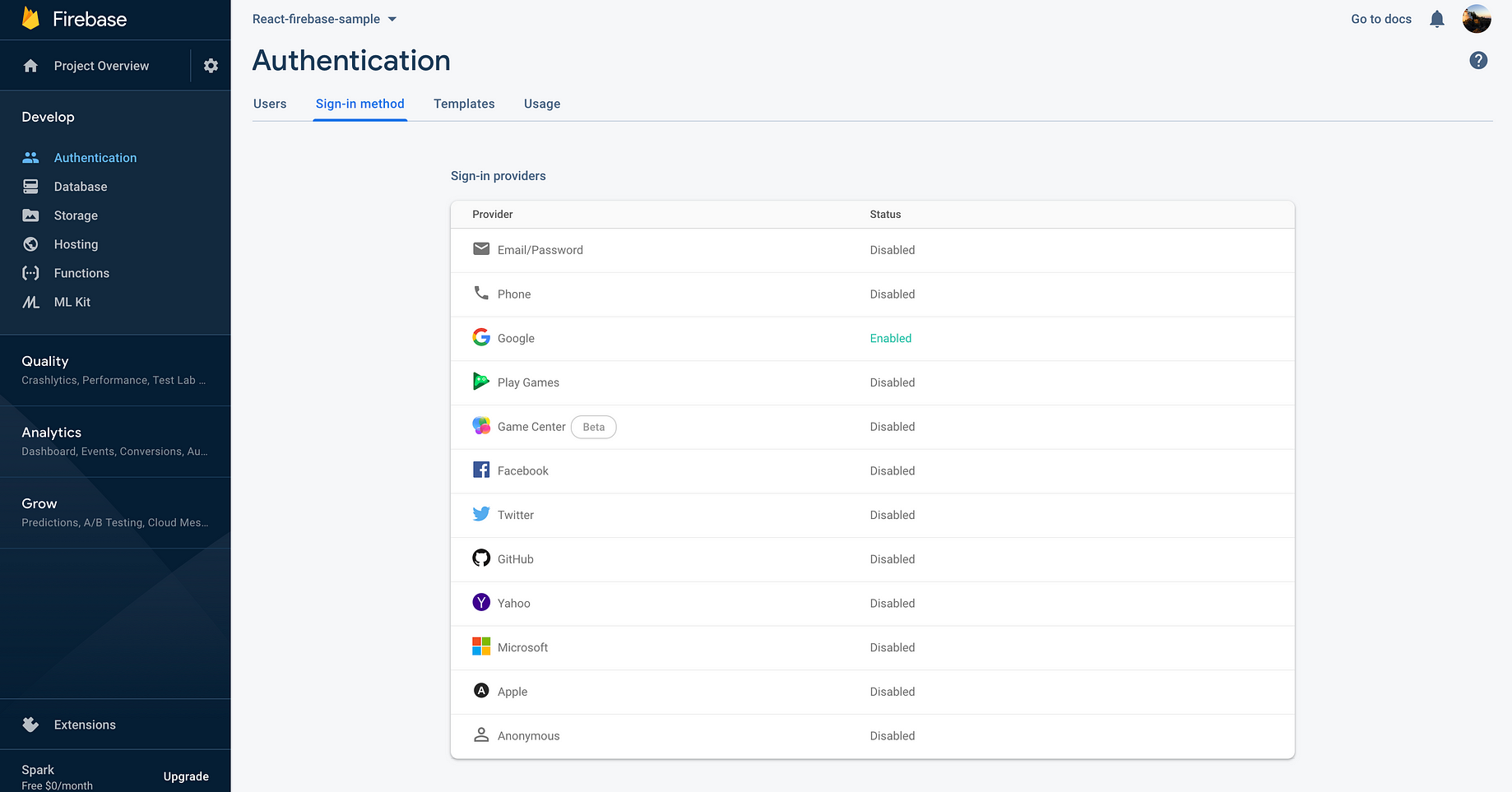The width and height of the screenshot is (1512, 792).
Task: Click the Disabled status for Yahoo
Action: pos(893,603)
